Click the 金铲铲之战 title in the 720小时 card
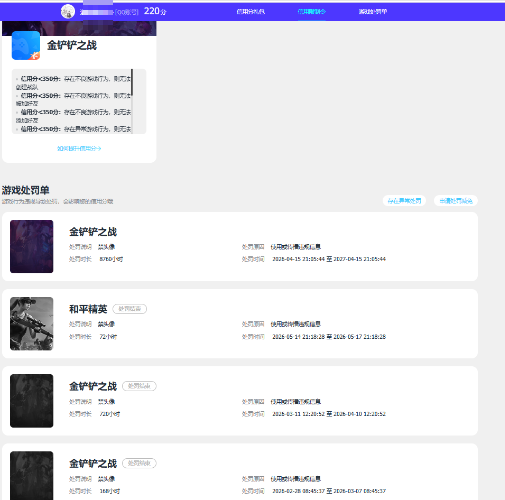Image resolution: width=505 pixels, height=500 pixels. (93, 386)
